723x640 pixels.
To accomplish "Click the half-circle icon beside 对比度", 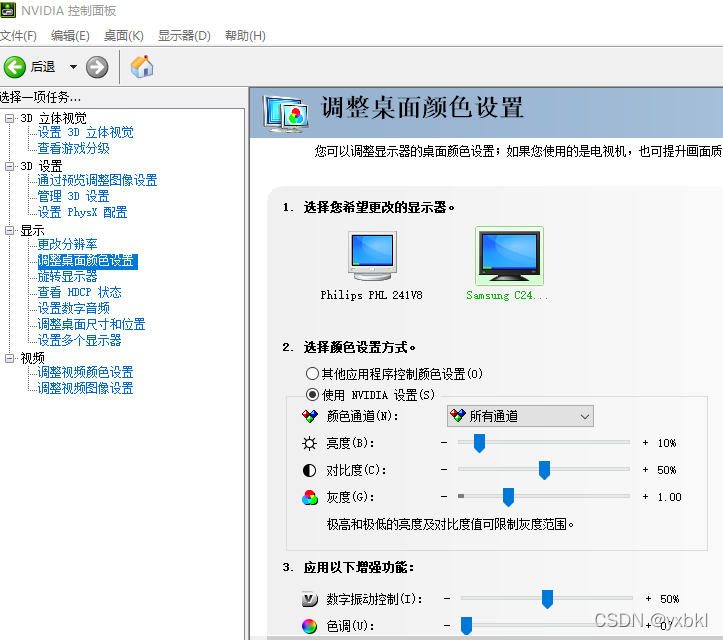I will click(x=309, y=470).
